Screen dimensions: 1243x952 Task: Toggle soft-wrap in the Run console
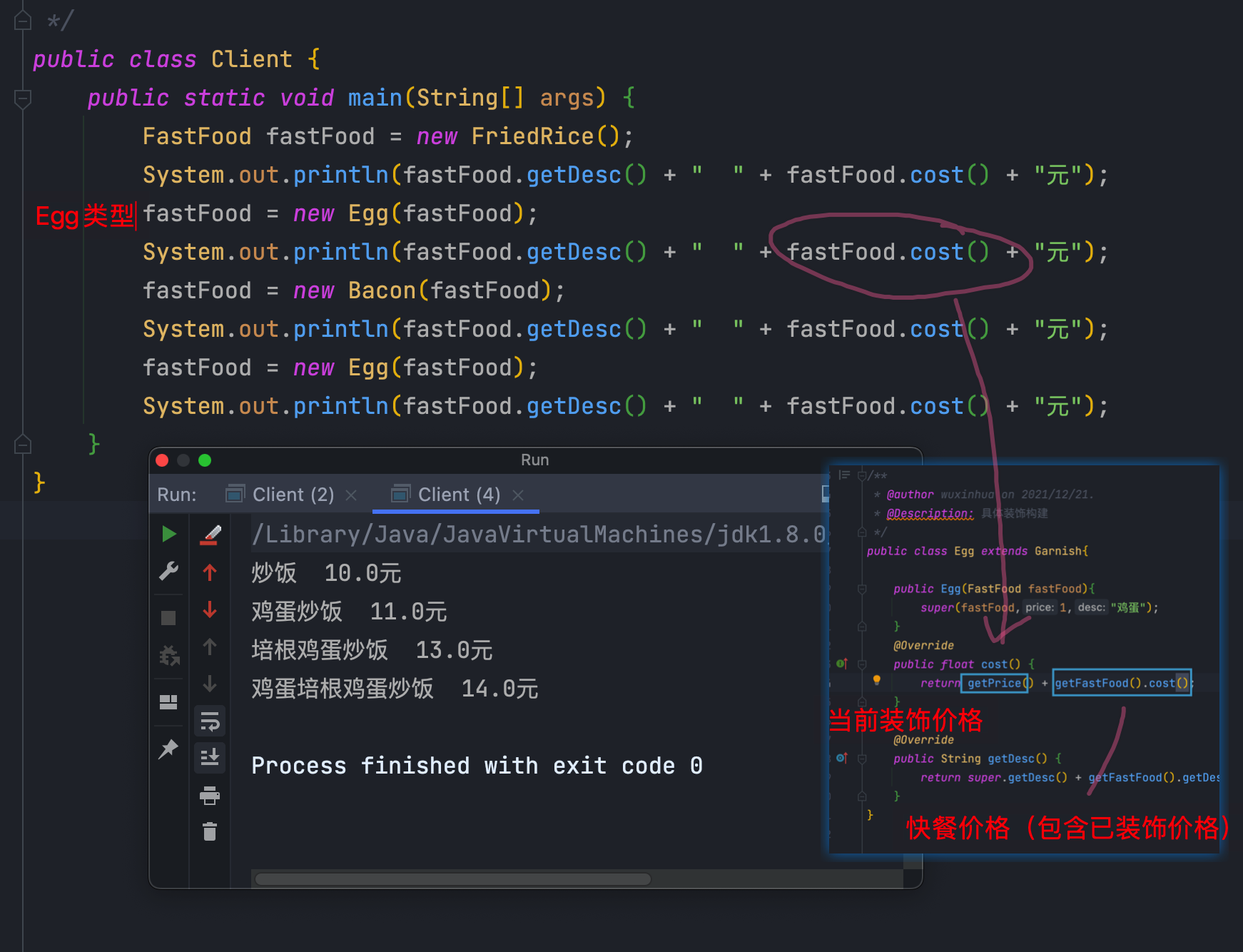click(x=210, y=721)
